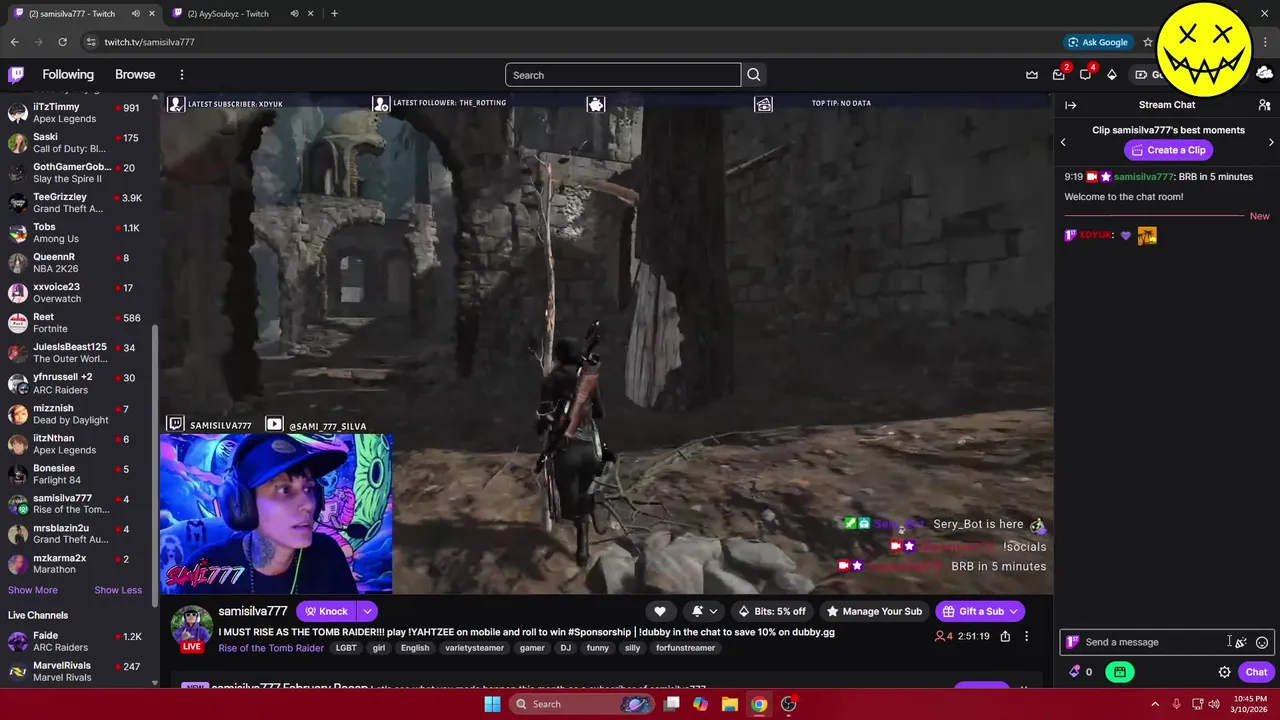The image size is (1280, 720).
Task: Click the search magnifier button
Action: (754, 75)
